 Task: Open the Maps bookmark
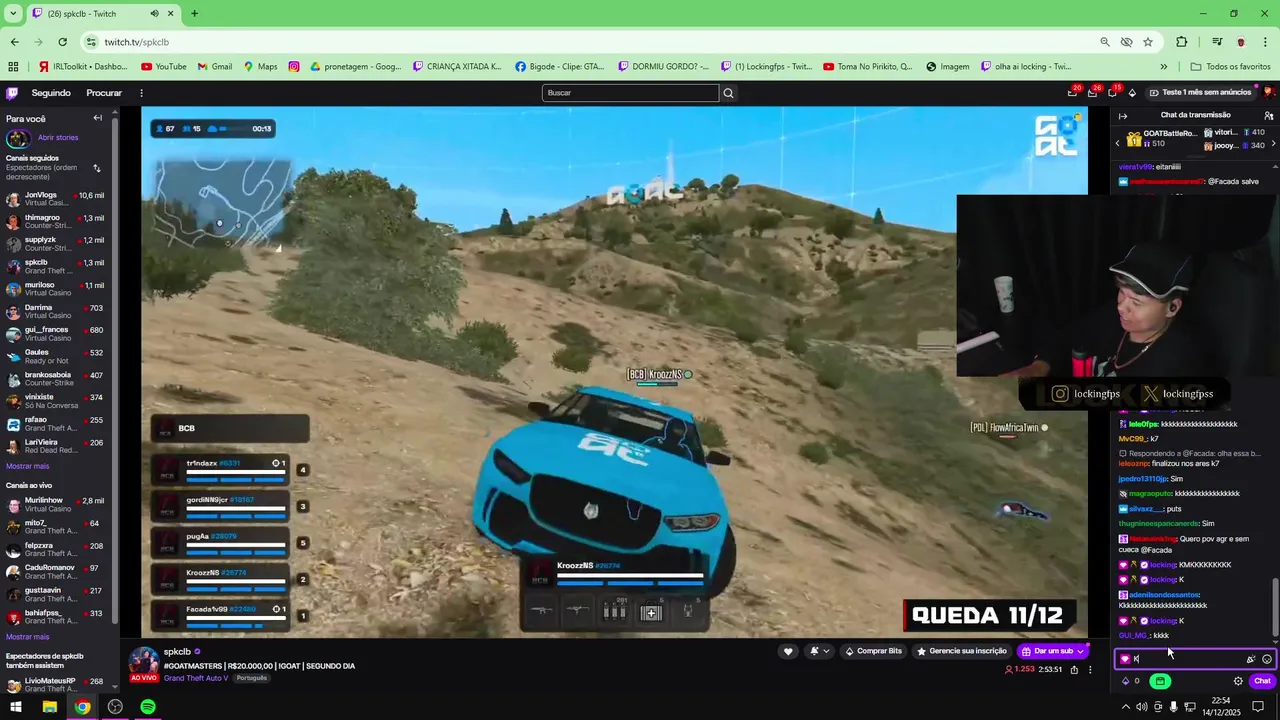tap(260, 67)
